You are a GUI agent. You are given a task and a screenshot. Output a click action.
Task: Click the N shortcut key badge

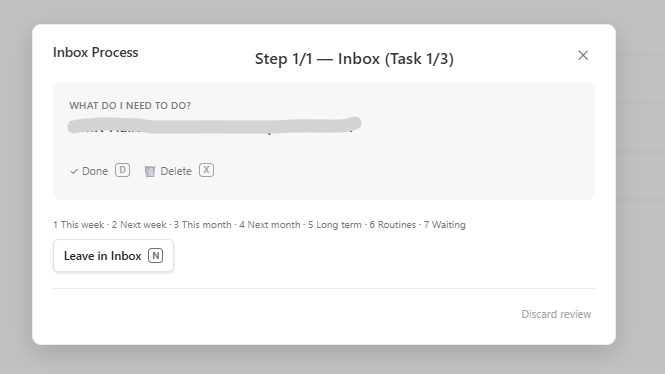pyautogui.click(x=156, y=256)
